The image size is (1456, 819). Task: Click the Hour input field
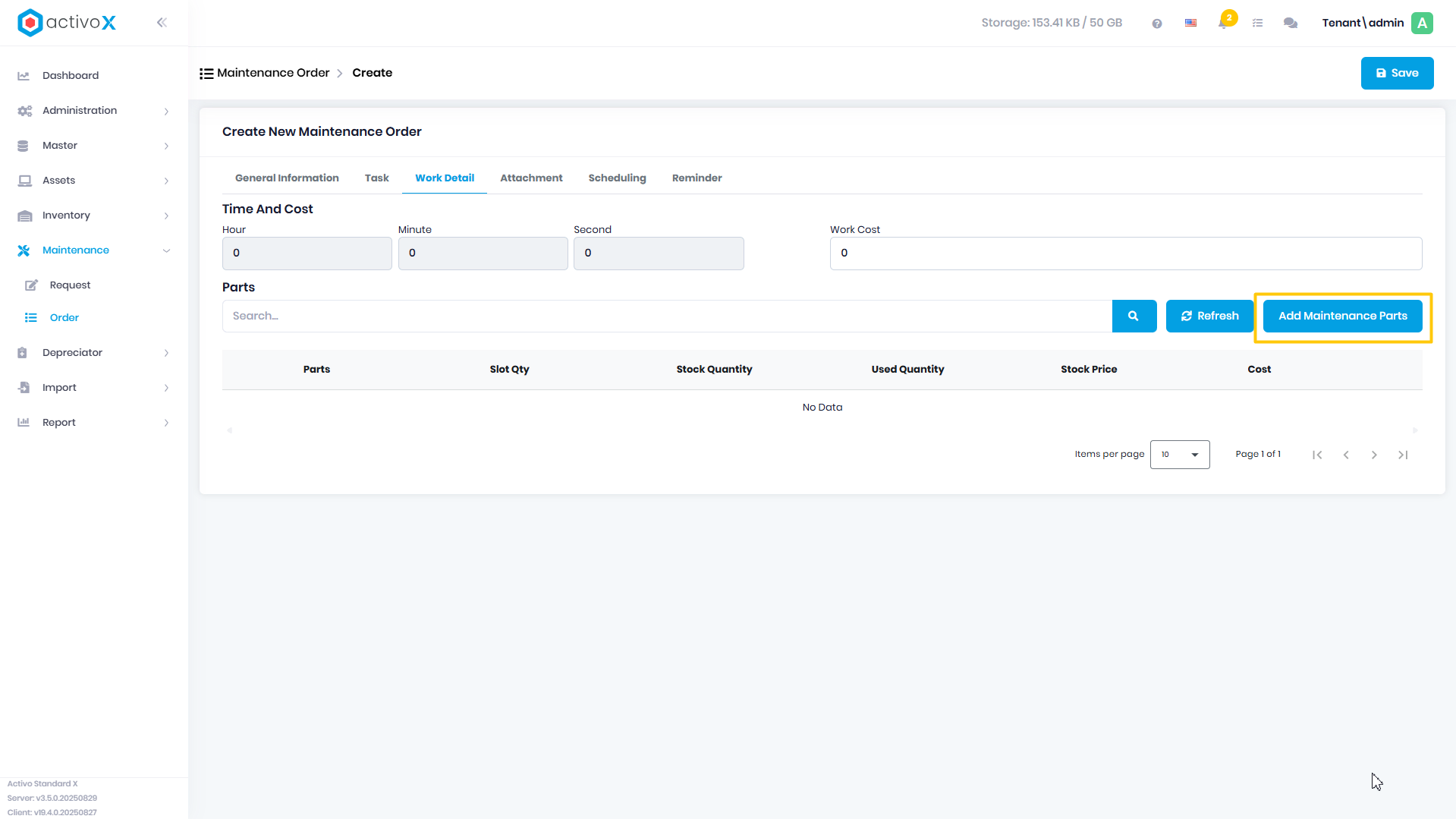[x=307, y=254]
